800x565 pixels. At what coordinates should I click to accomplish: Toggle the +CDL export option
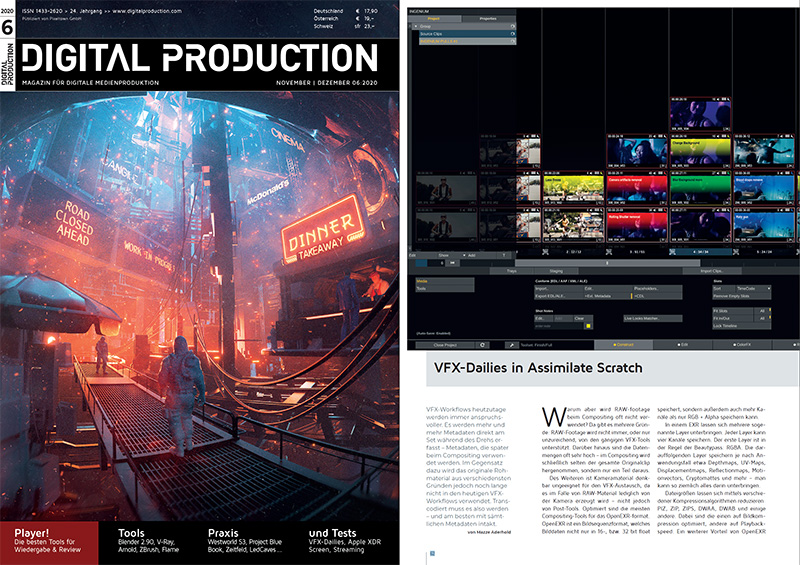(657, 296)
